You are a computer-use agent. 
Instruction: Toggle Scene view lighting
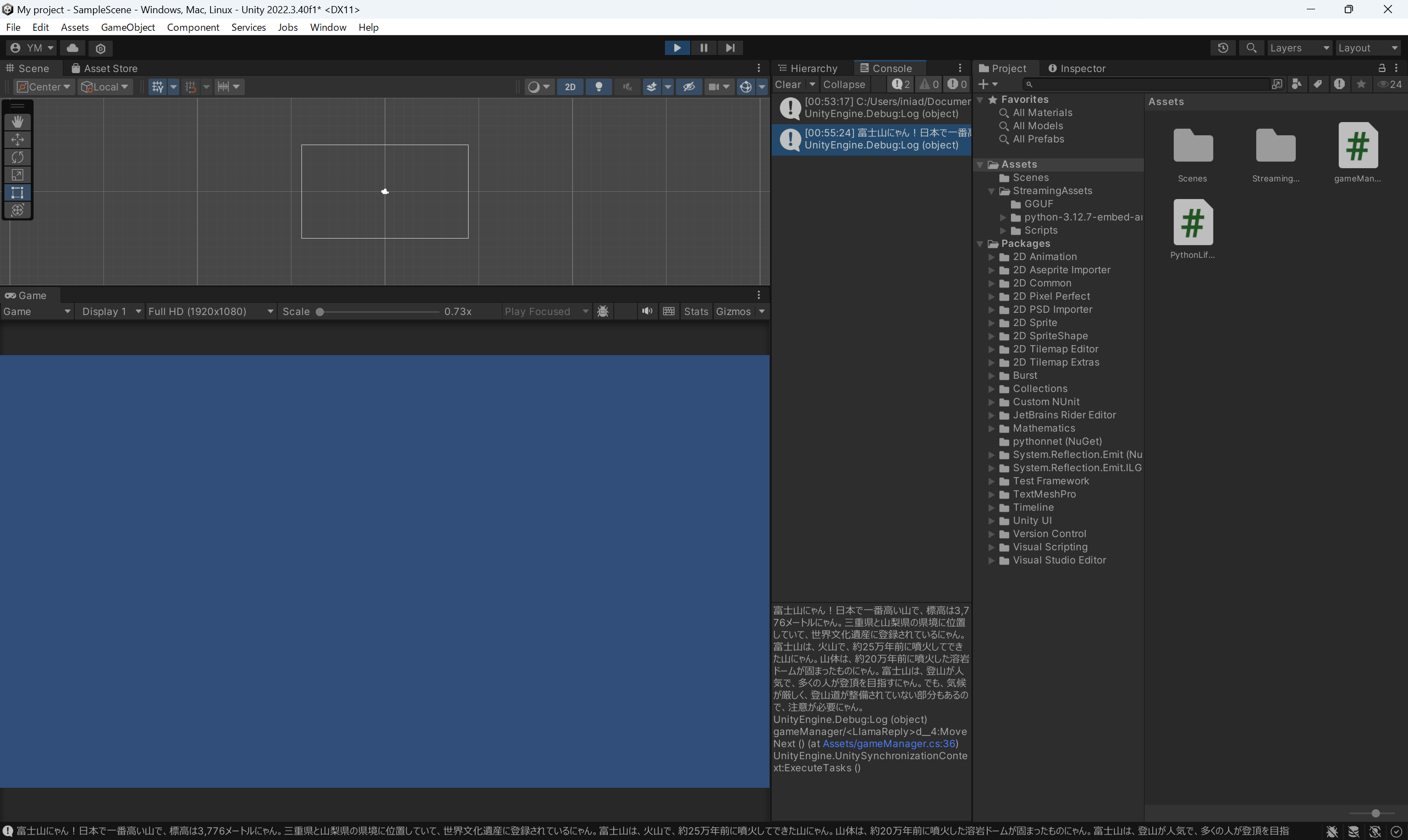coord(598,87)
